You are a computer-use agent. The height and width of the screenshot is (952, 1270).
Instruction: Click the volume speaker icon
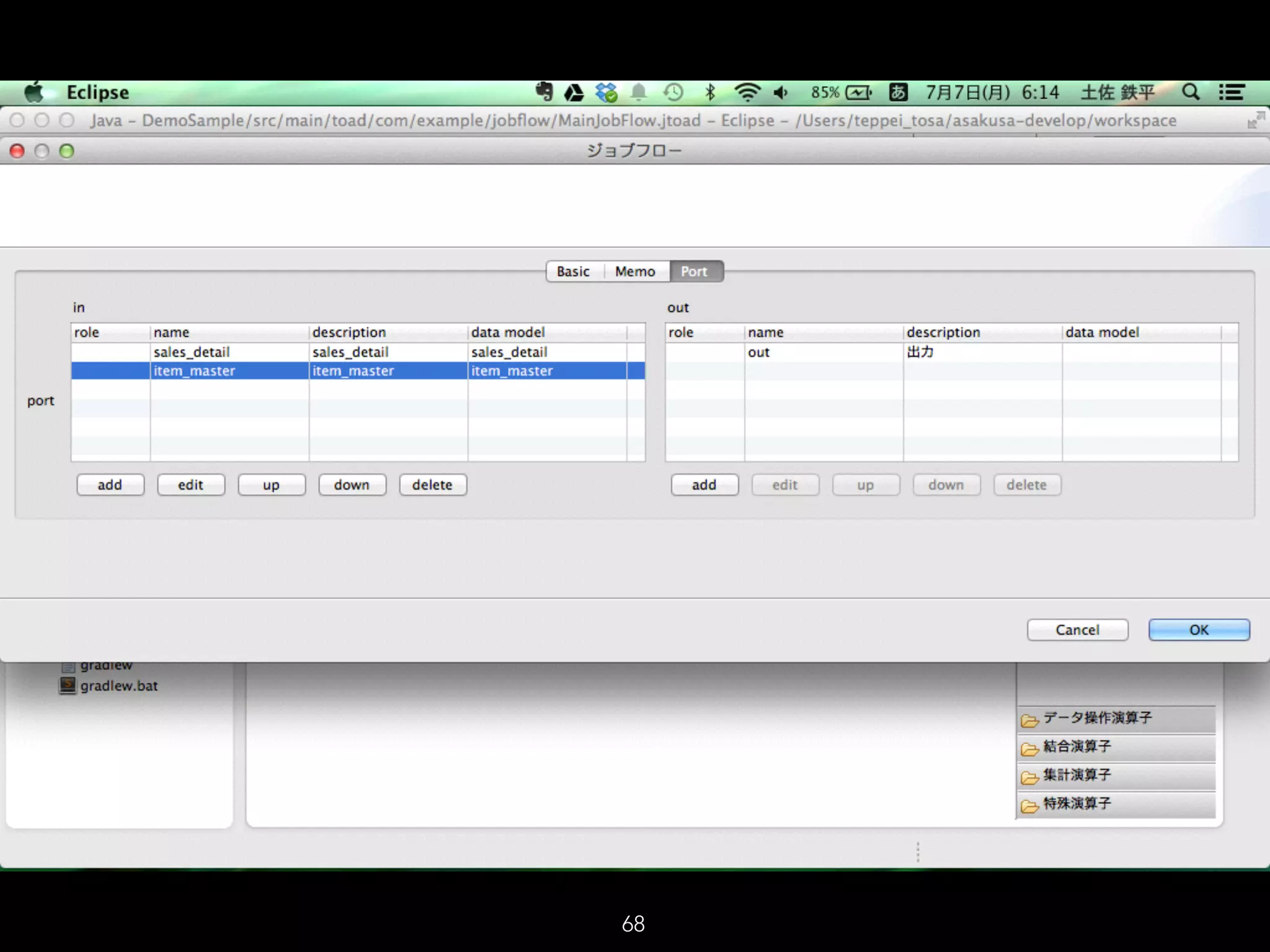click(x=781, y=92)
